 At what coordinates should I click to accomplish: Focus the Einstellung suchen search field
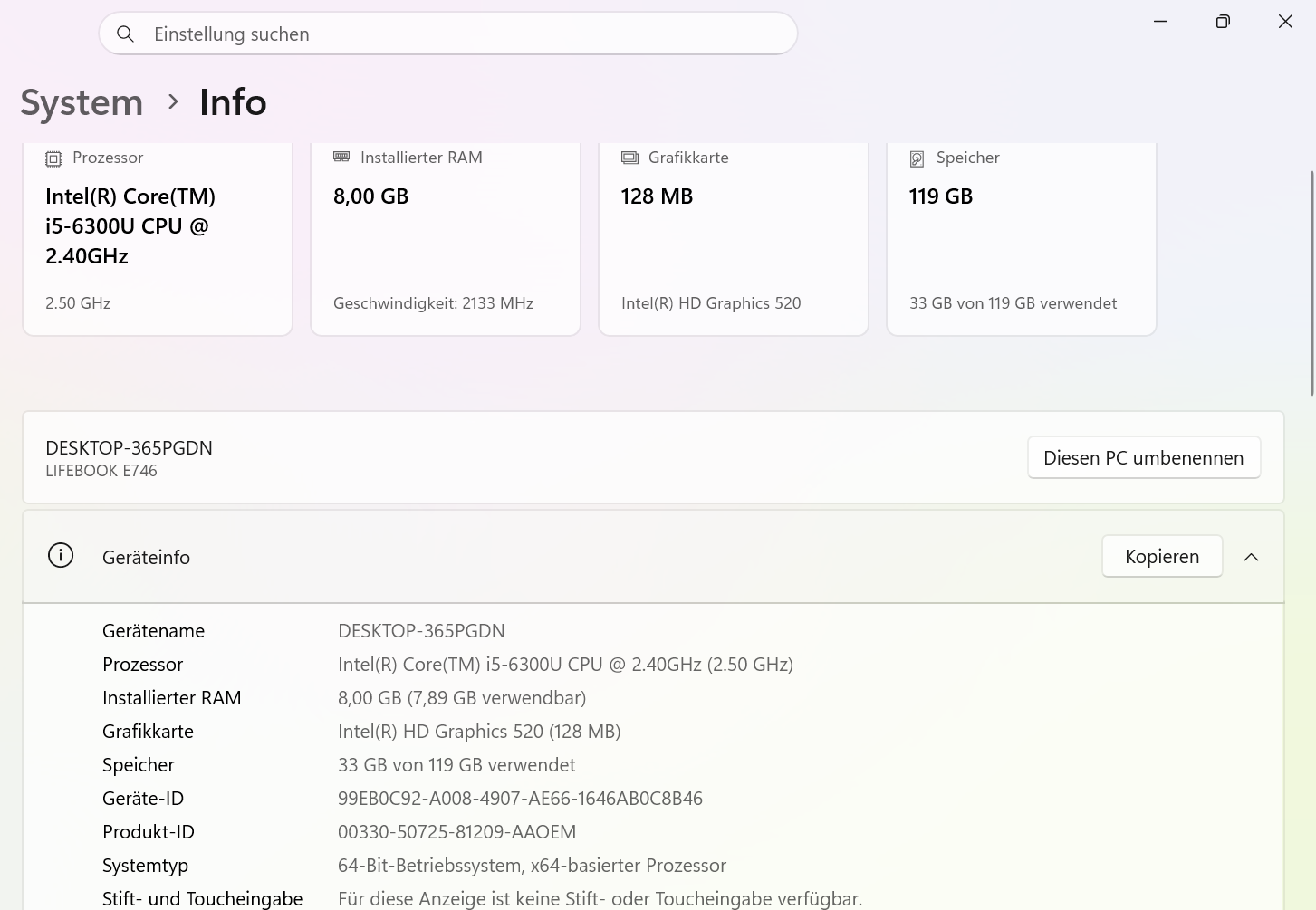pyautogui.click(x=448, y=34)
